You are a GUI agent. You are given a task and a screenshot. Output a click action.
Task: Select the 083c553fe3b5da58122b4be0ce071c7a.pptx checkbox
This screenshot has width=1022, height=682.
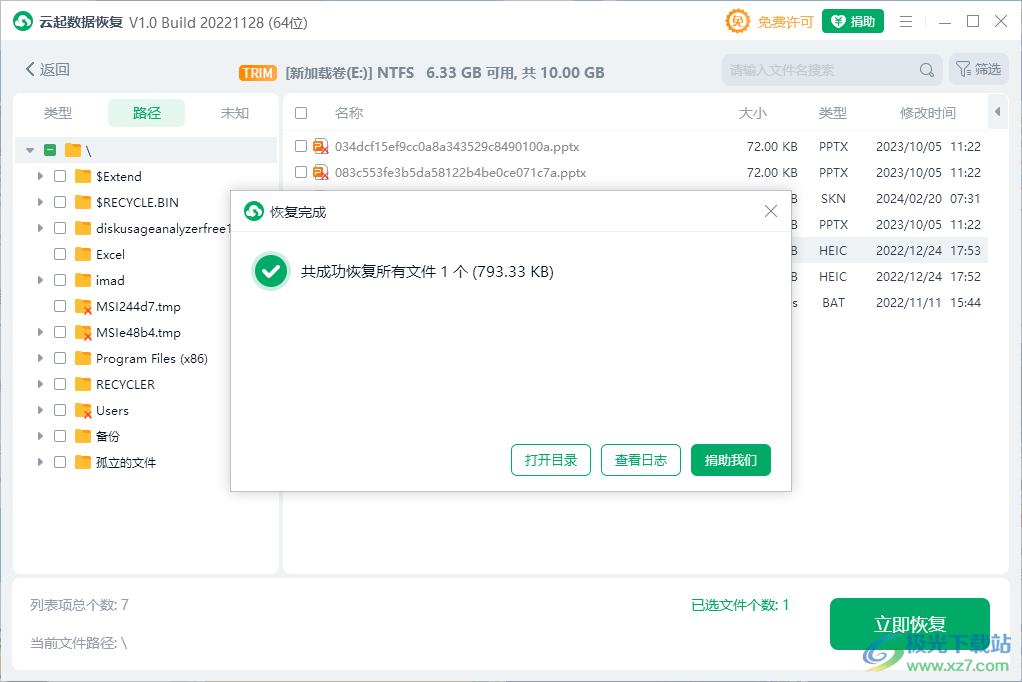301,172
